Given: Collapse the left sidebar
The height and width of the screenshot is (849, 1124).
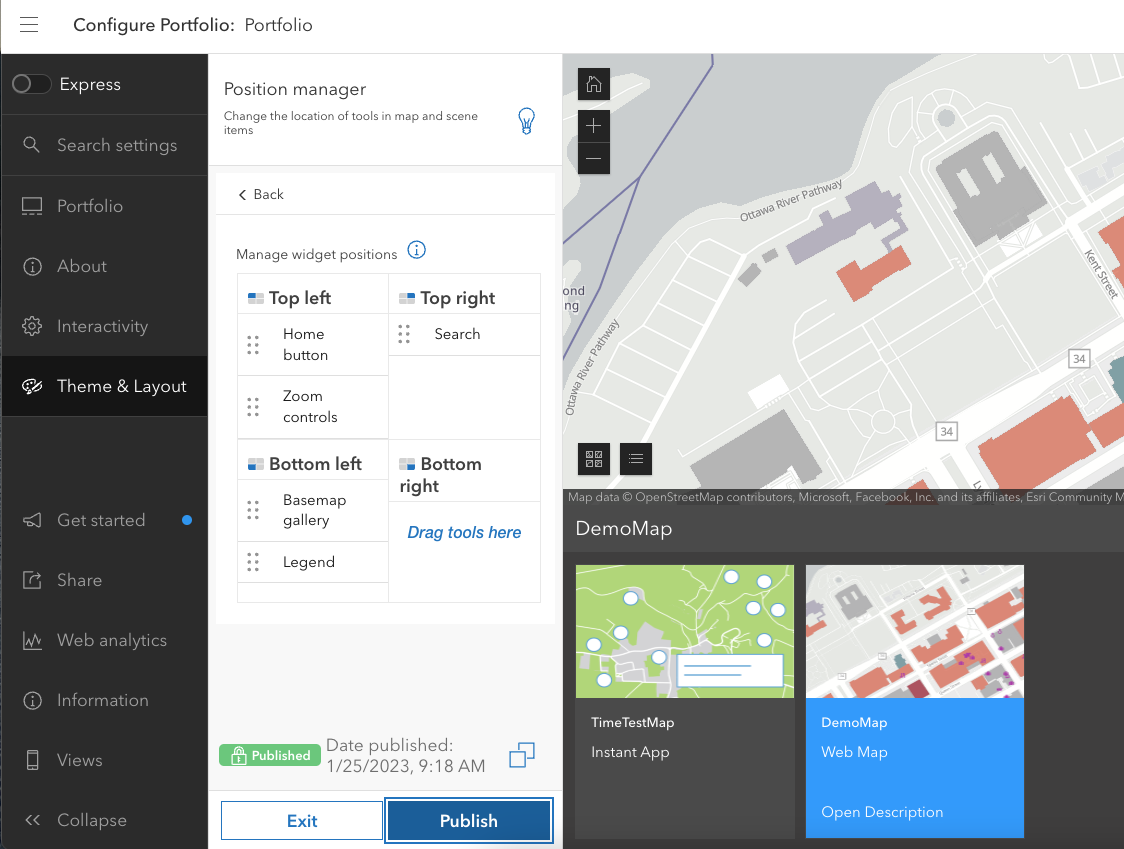Looking at the screenshot, I should (78, 820).
